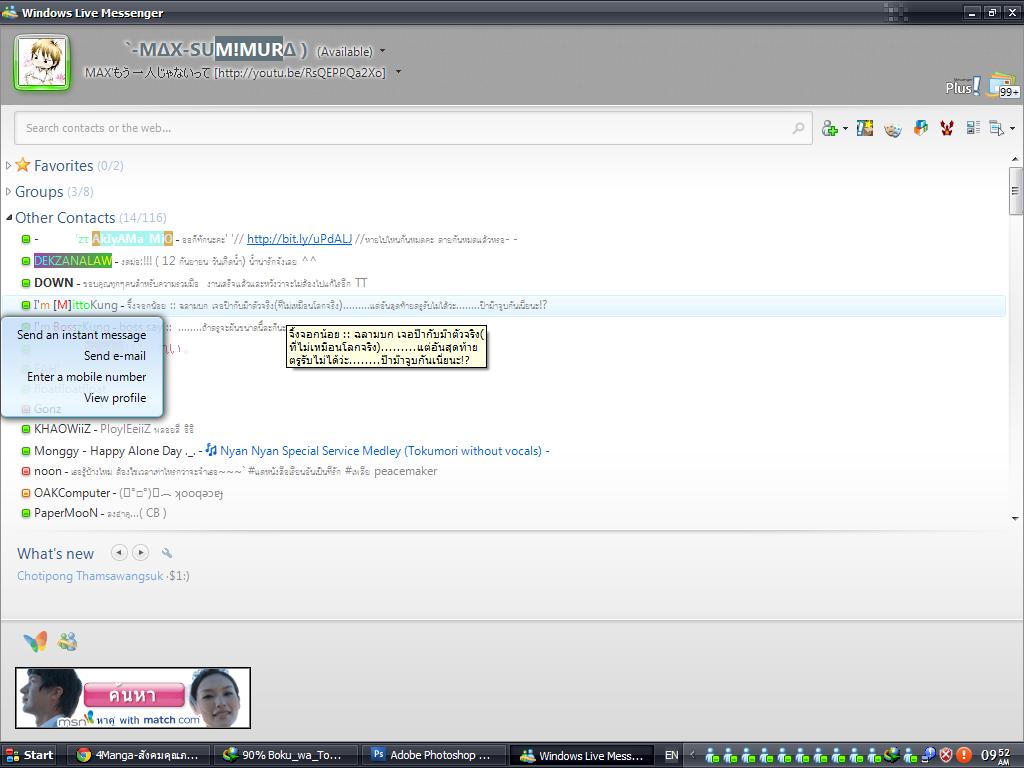1024x768 pixels.
Task: Open the status dropdown next to (Available)
Action: [x=383, y=51]
